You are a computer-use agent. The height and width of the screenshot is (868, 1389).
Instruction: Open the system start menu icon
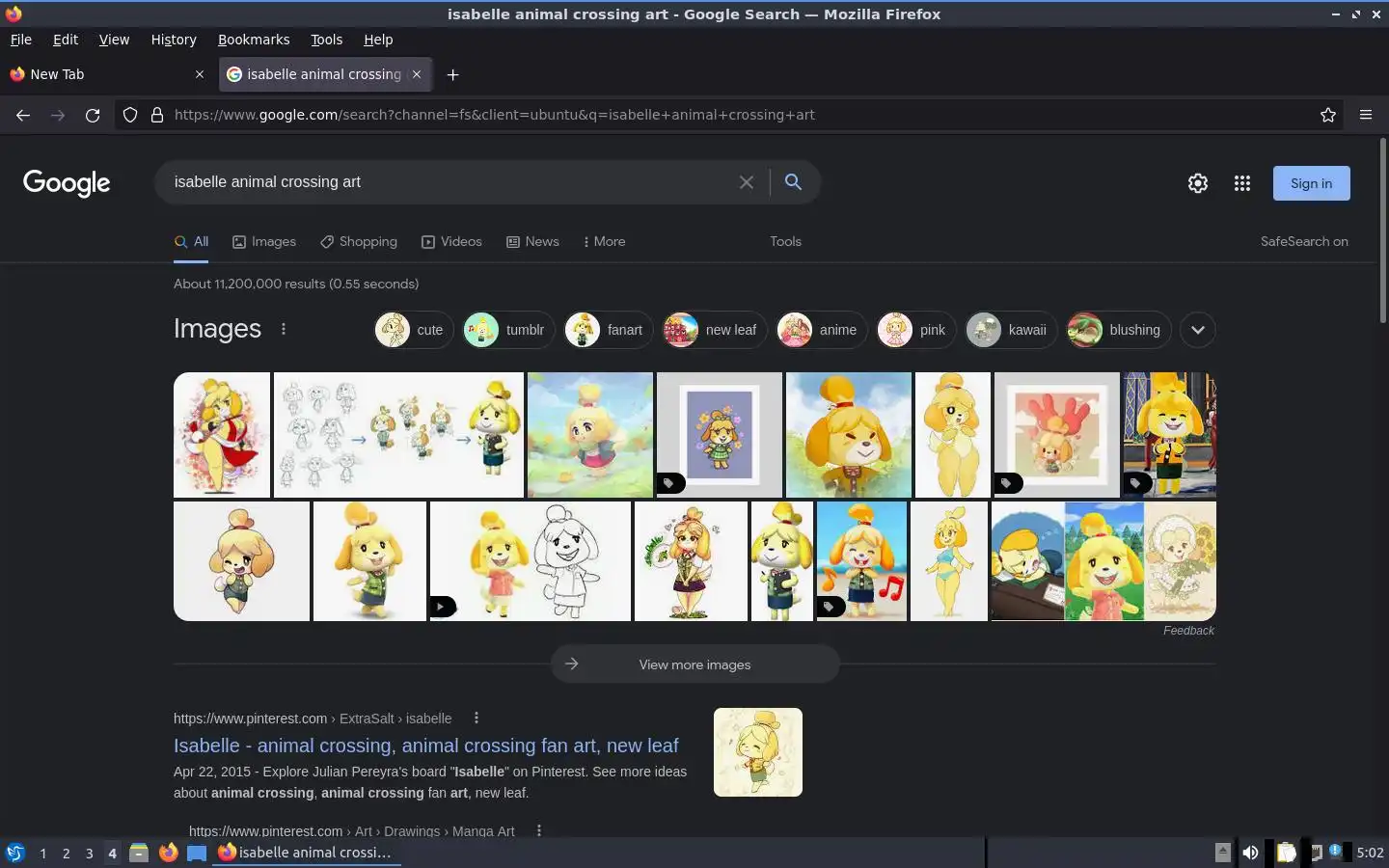click(x=15, y=853)
